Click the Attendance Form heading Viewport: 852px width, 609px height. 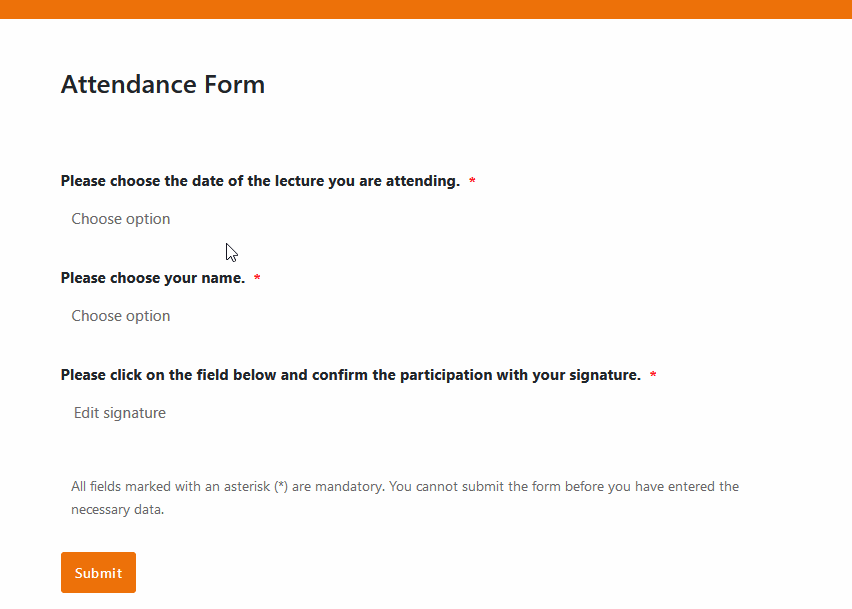[163, 84]
